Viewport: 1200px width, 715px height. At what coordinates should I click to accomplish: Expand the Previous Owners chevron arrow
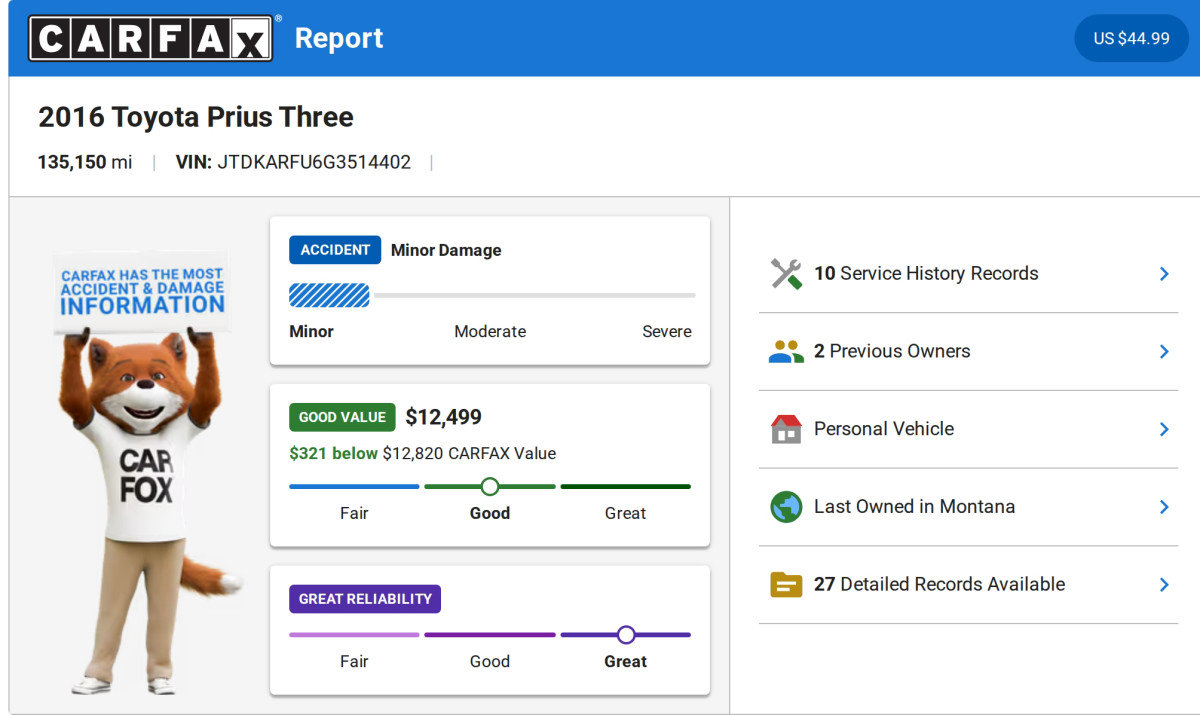(x=1164, y=352)
